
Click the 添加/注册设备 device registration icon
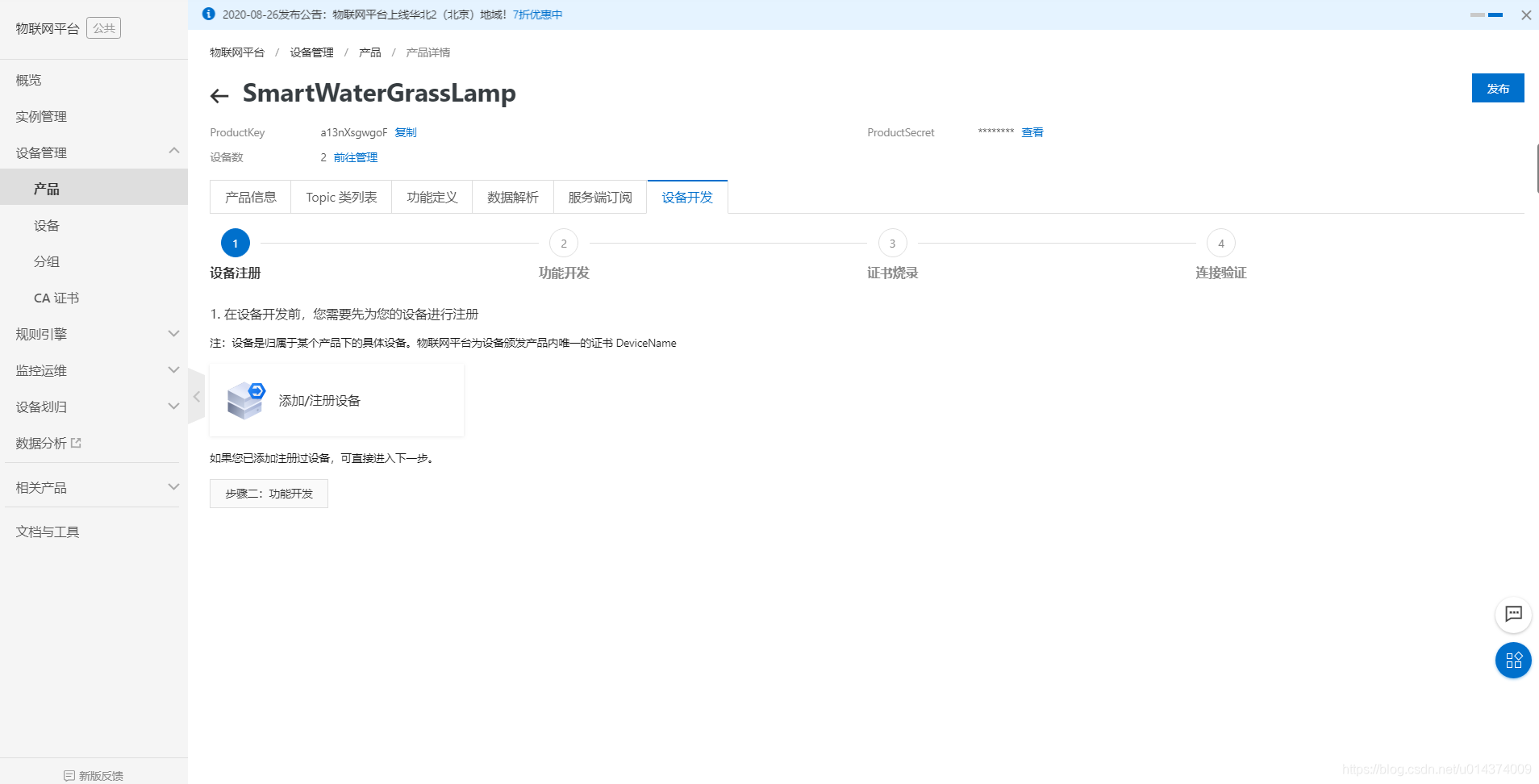(246, 399)
